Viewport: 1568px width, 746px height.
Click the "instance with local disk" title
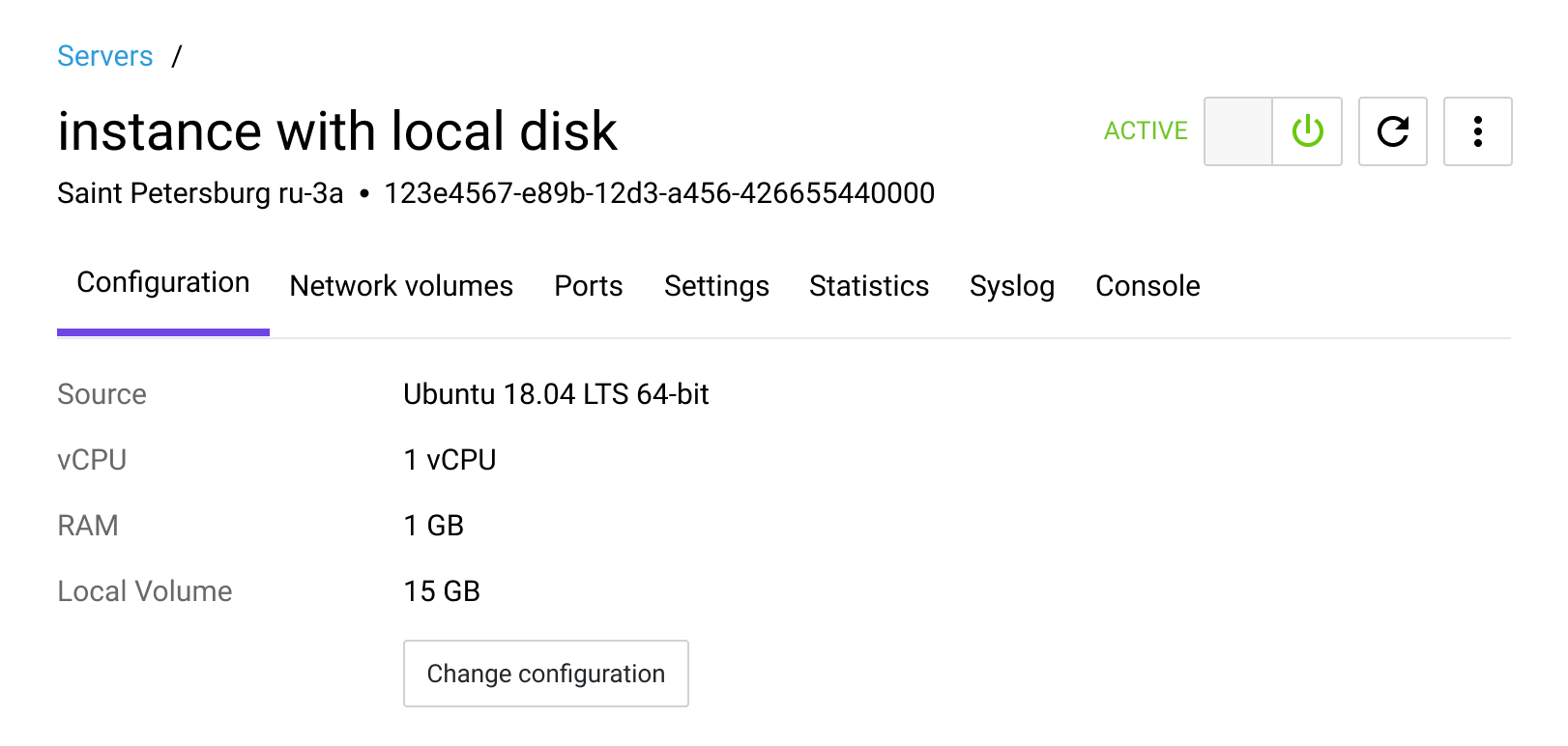pyautogui.click(x=337, y=131)
